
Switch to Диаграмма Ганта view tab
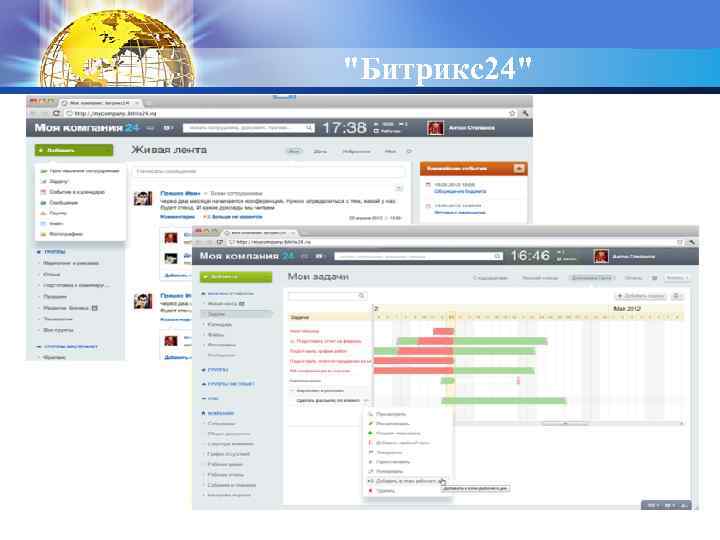tap(591, 278)
